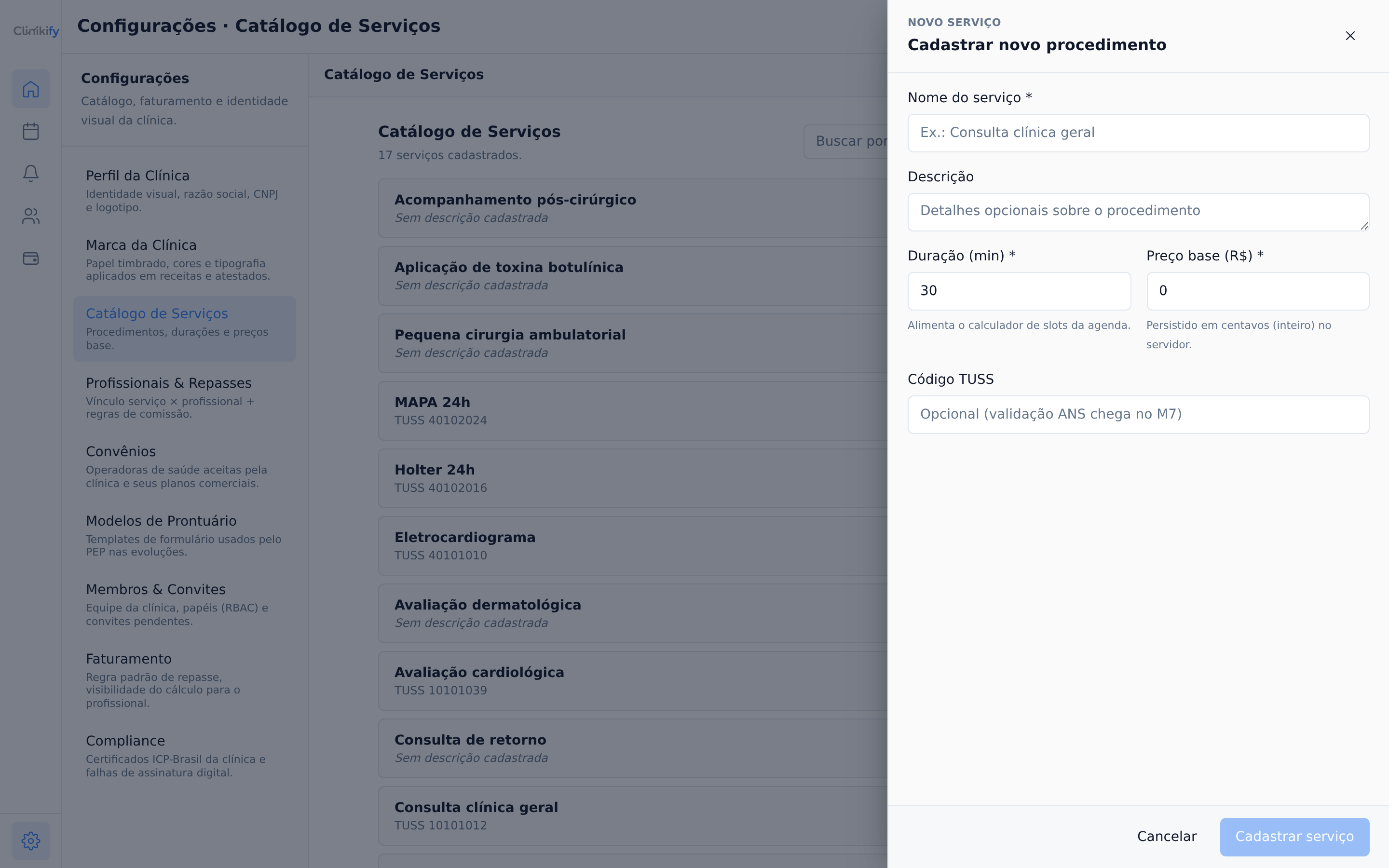Close the Novo Serviço panel
This screenshot has height=868, width=1389.
tap(1350, 36)
